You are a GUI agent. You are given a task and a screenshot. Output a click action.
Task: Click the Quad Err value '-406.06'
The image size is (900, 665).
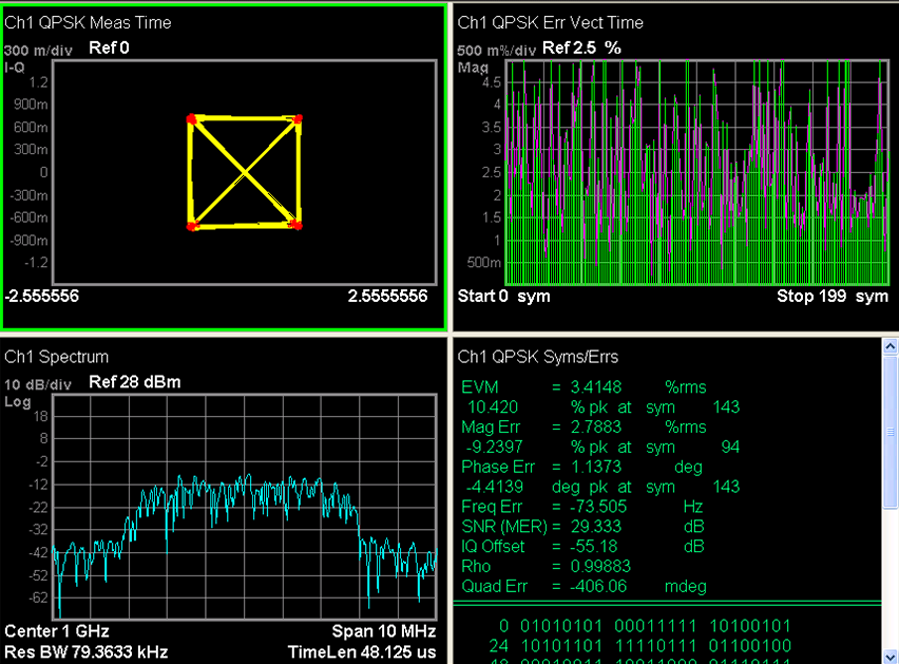pos(598,586)
